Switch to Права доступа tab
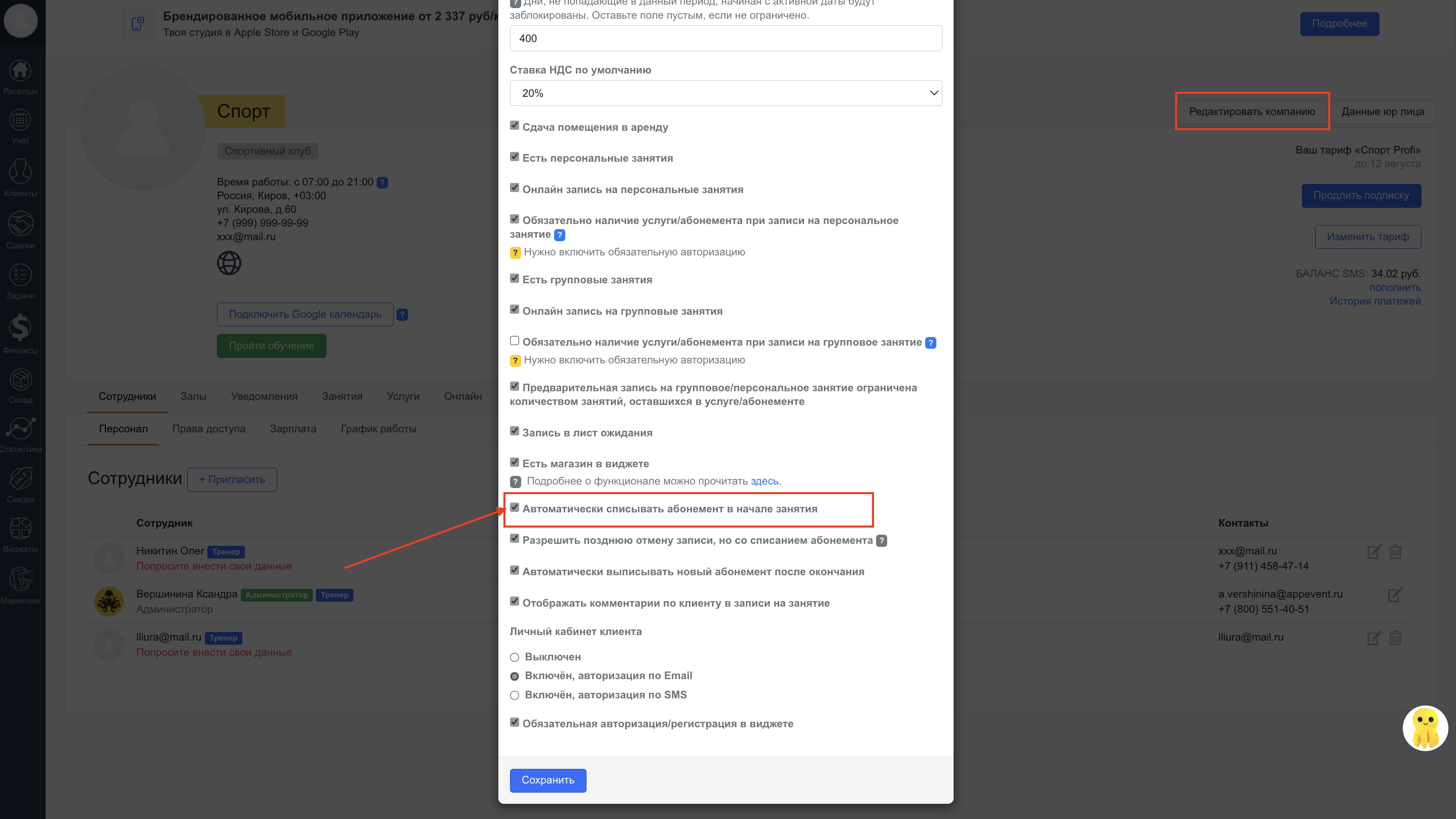 pyautogui.click(x=208, y=429)
